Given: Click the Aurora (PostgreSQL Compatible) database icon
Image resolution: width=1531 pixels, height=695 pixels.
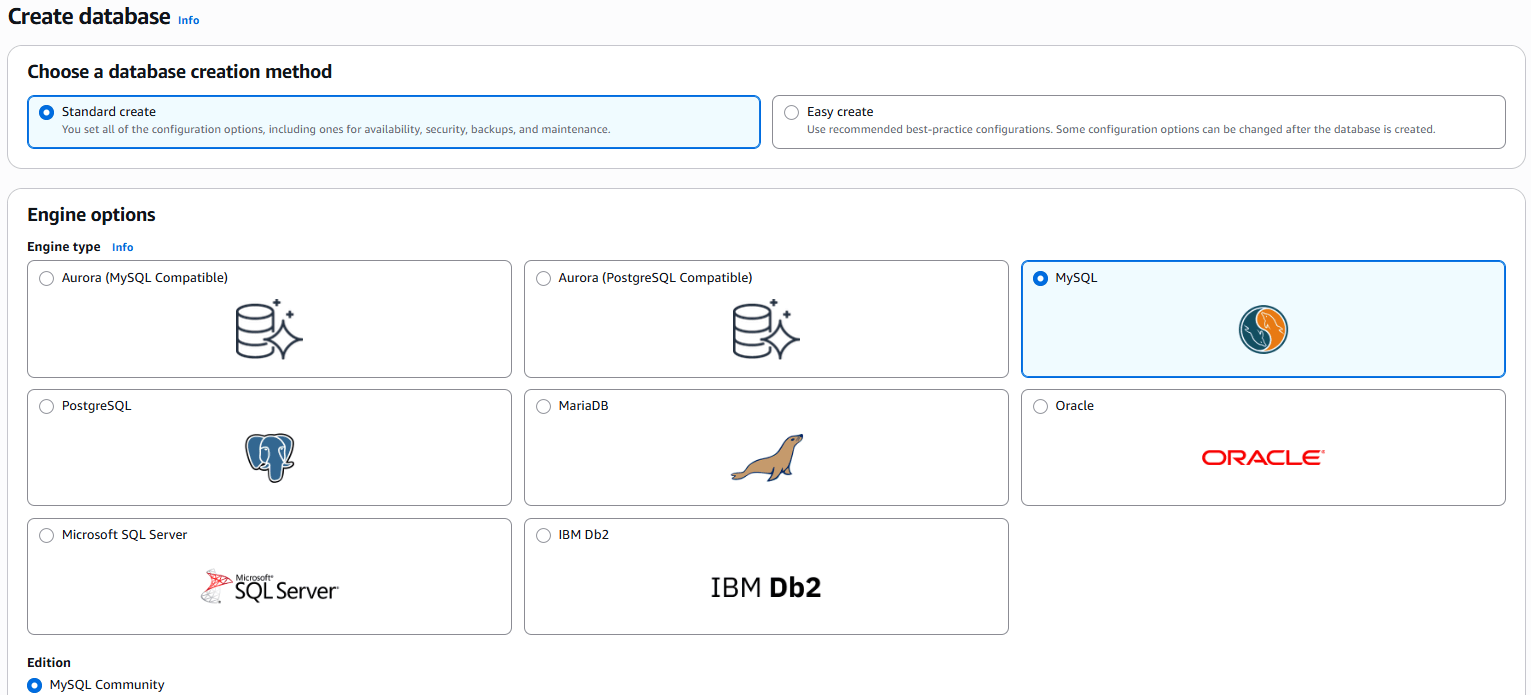Looking at the screenshot, I should pos(765,327).
